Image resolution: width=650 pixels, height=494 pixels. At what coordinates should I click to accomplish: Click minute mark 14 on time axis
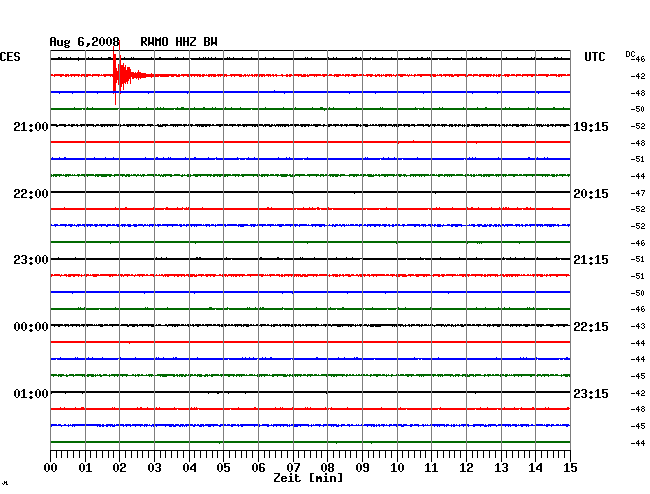[535, 468]
